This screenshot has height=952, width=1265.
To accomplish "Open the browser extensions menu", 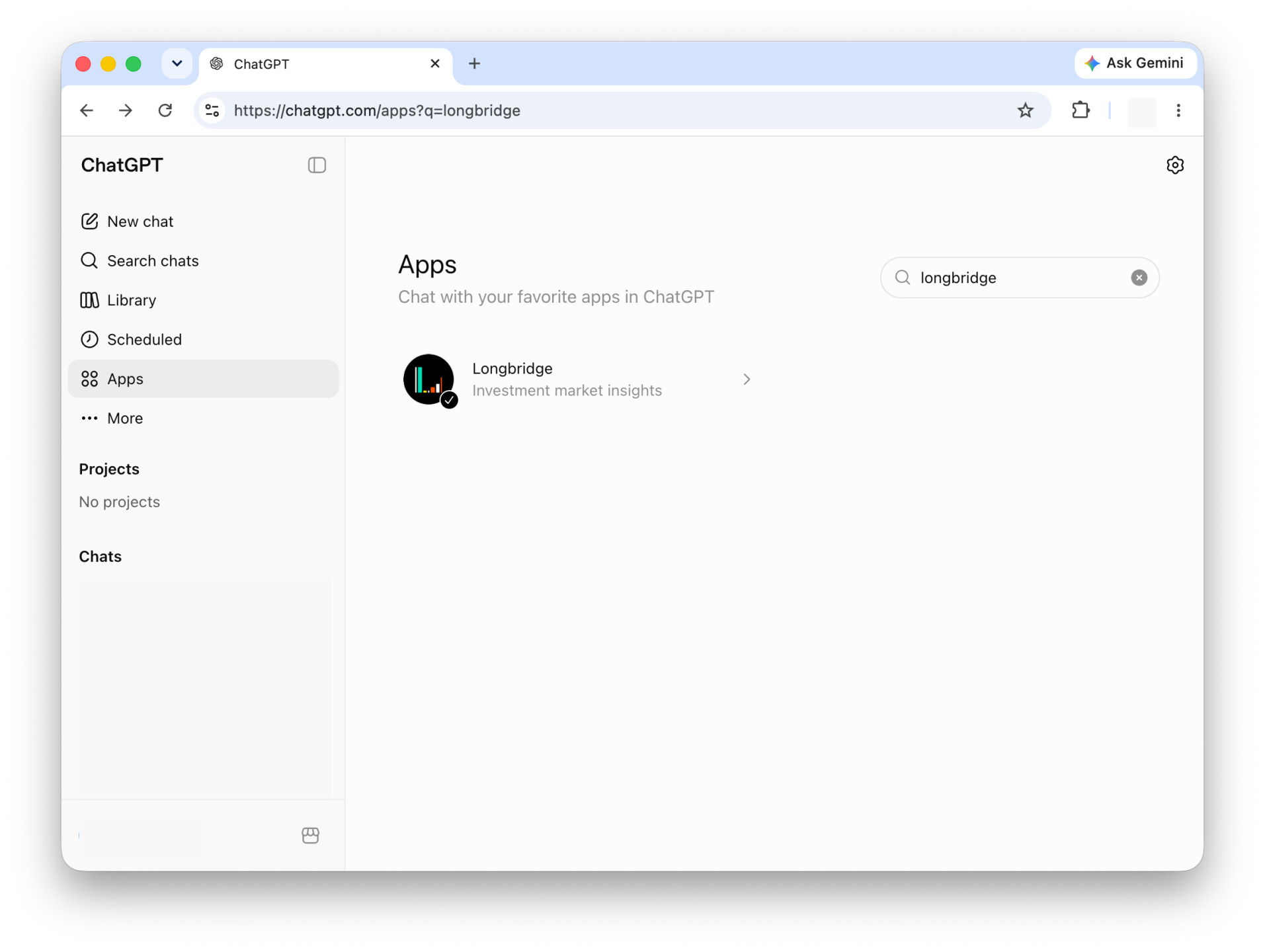I will [1081, 110].
